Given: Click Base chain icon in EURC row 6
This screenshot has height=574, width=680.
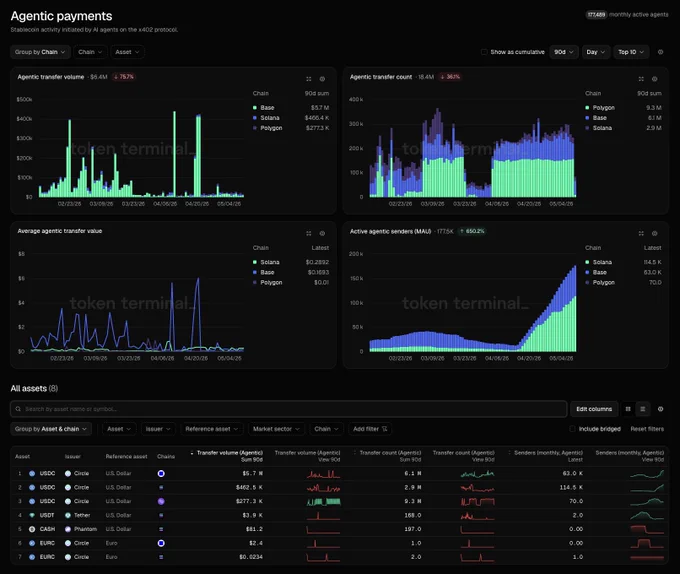Looking at the screenshot, I should coord(161,543).
